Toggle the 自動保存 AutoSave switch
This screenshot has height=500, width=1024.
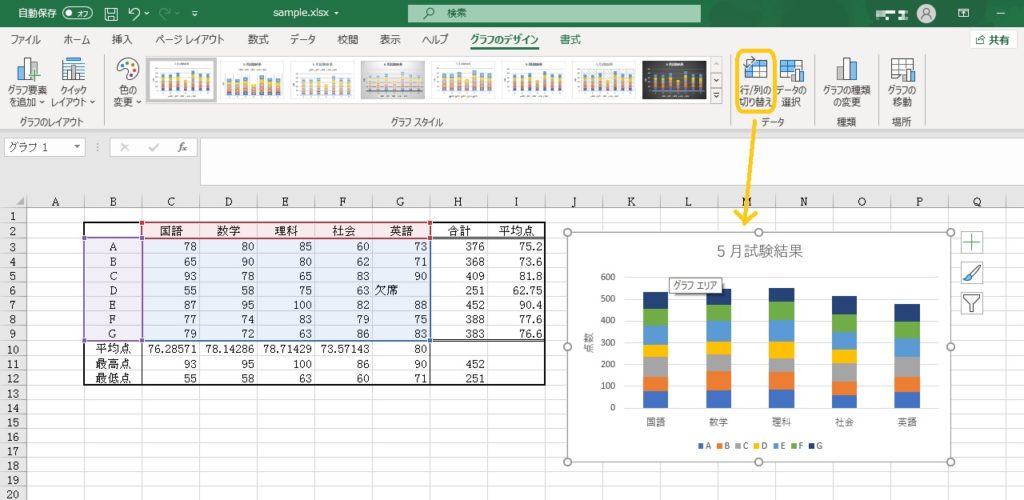(76, 14)
